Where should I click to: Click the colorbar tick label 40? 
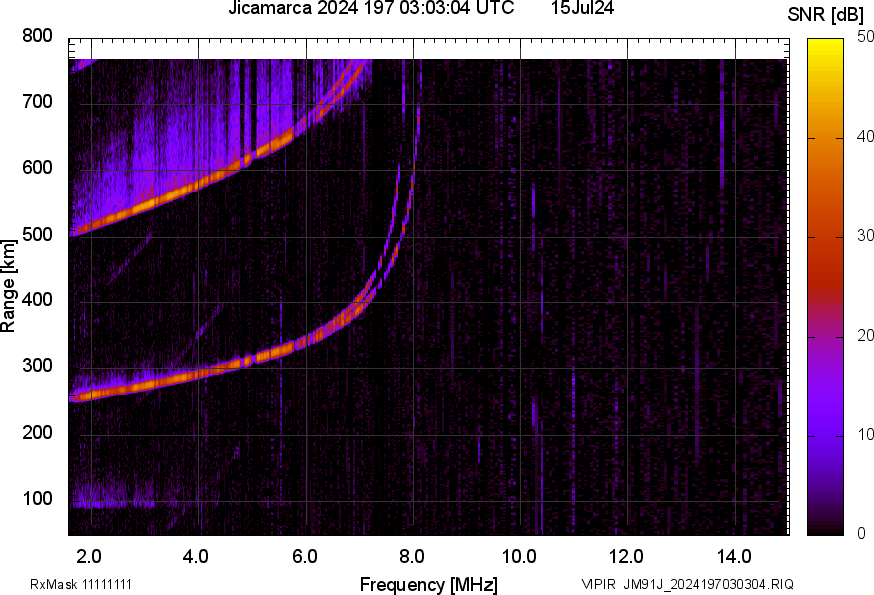pyautogui.click(x=866, y=136)
